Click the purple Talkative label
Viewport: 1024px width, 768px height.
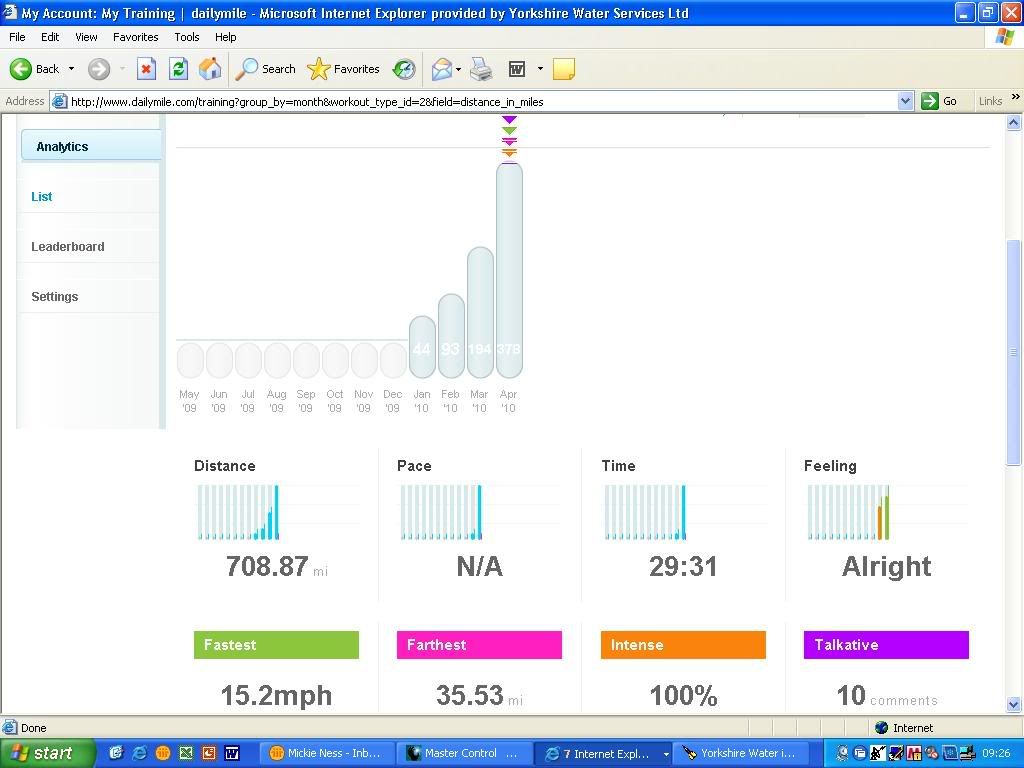886,645
